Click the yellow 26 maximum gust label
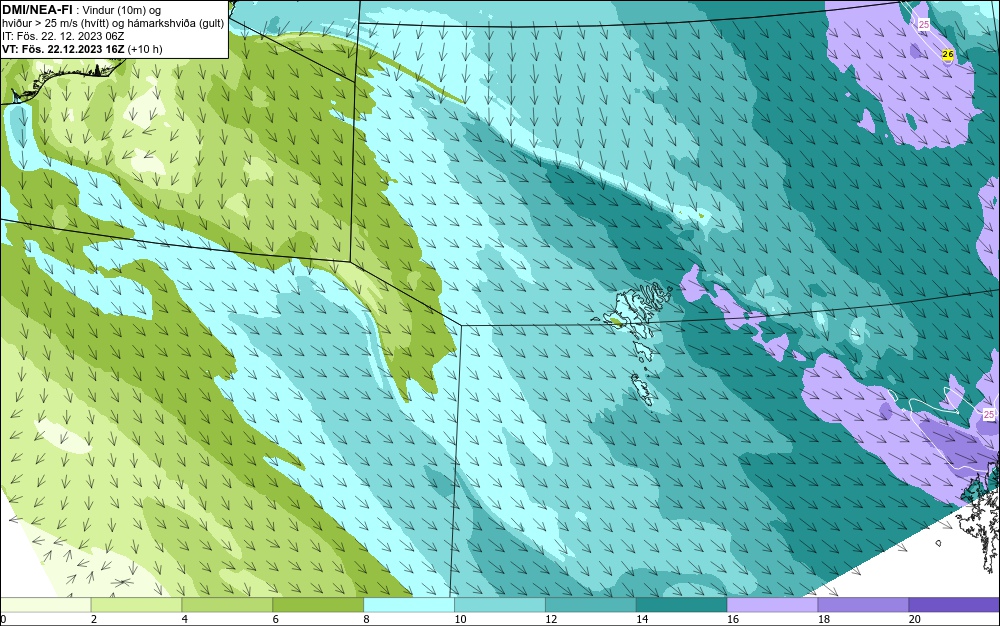The height and width of the screenshot is (626, 1000). 948,54
